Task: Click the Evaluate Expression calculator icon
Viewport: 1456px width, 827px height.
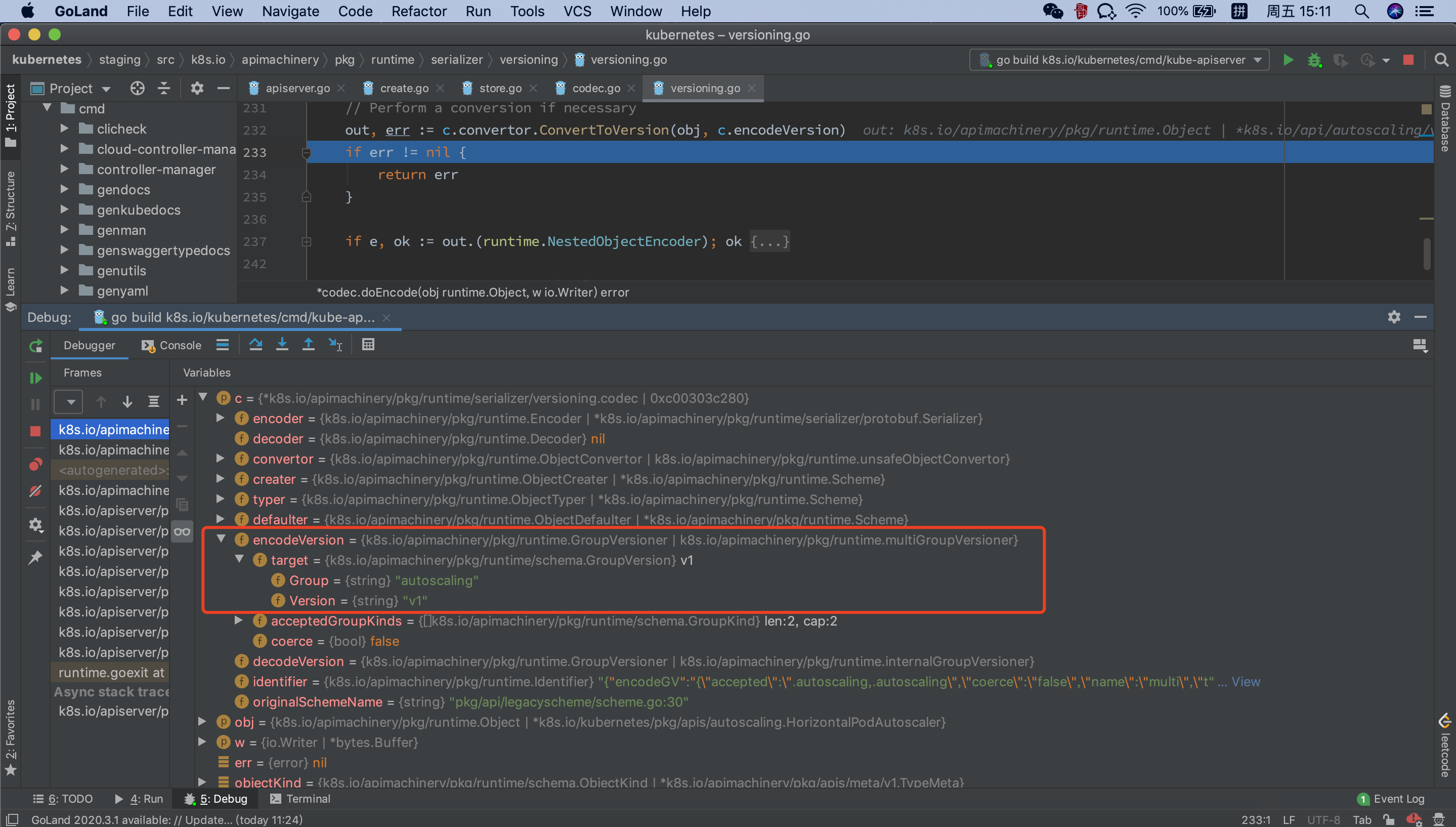Action: pos(368,345)
